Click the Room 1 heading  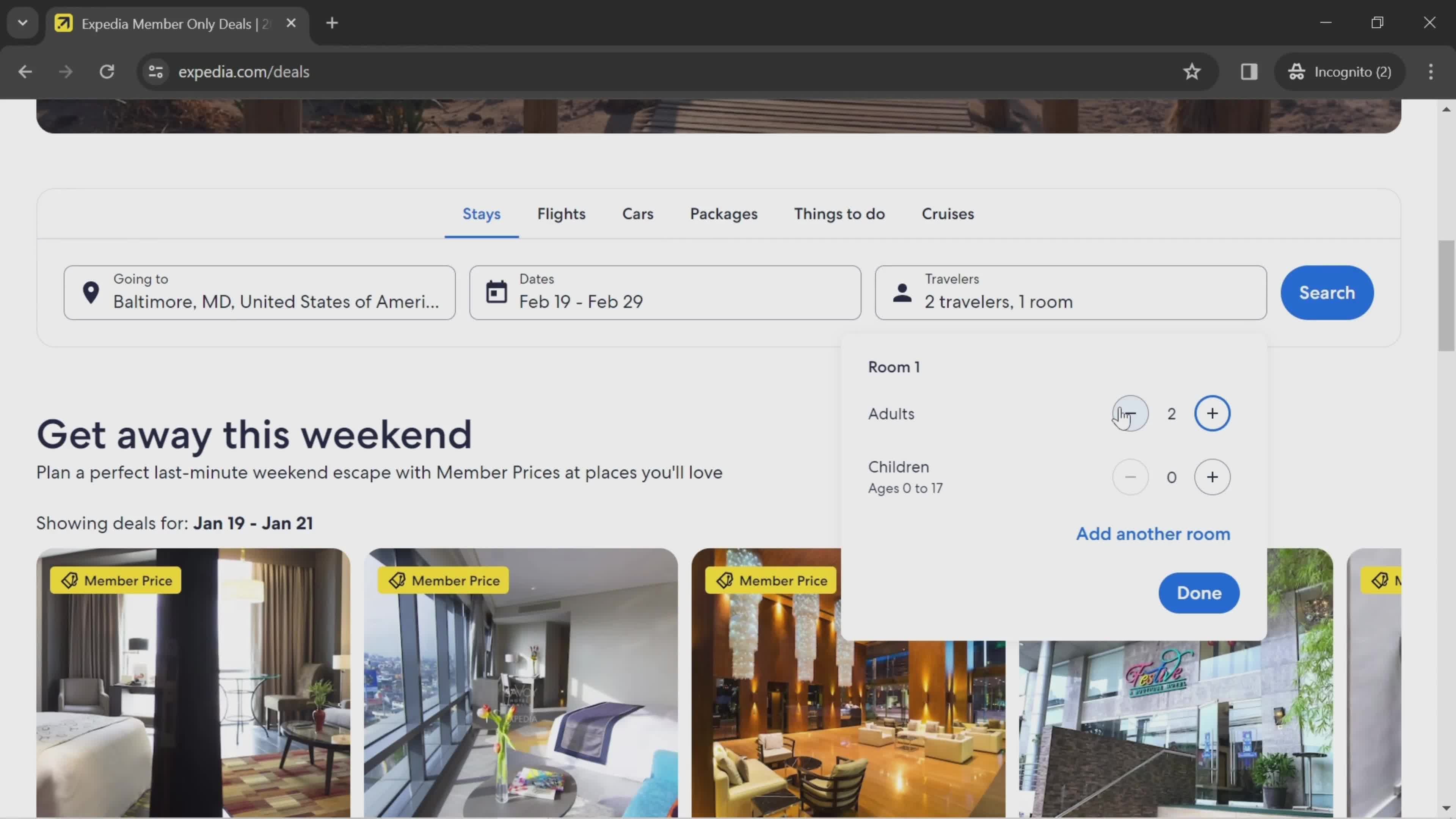tap(894, 367)
